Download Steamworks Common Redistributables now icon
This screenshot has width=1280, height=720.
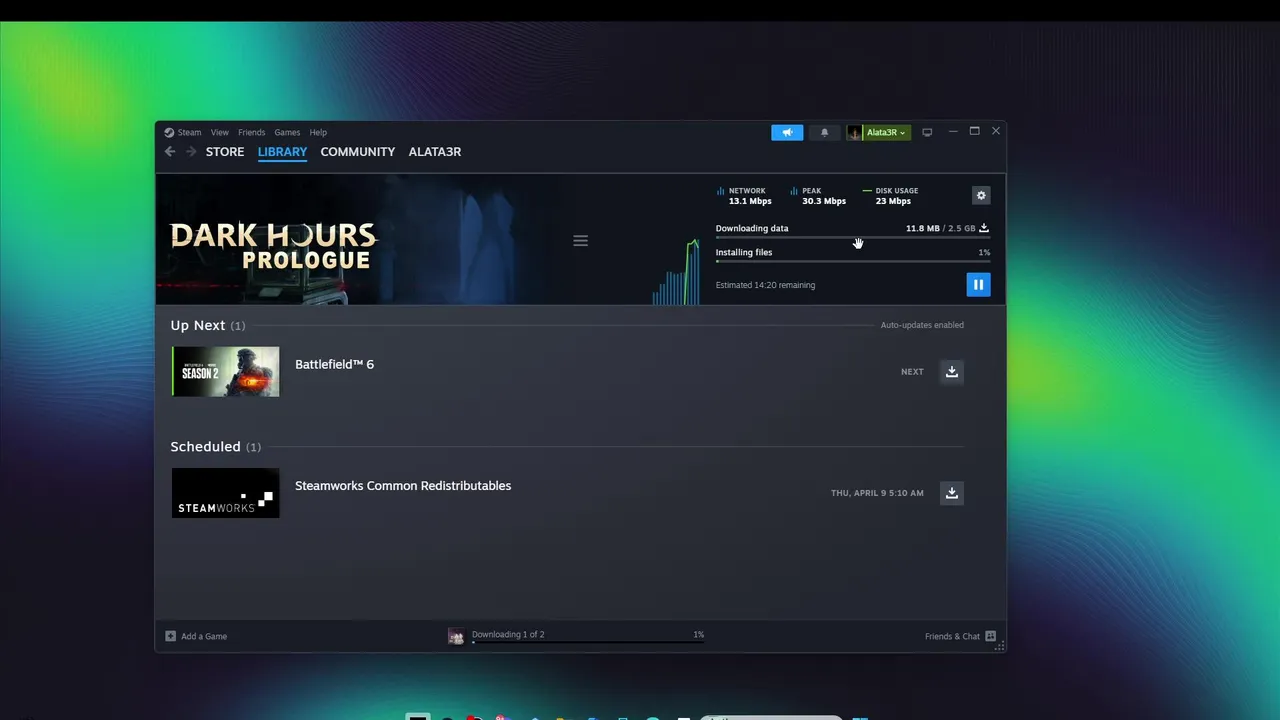[x=952, y=493]
